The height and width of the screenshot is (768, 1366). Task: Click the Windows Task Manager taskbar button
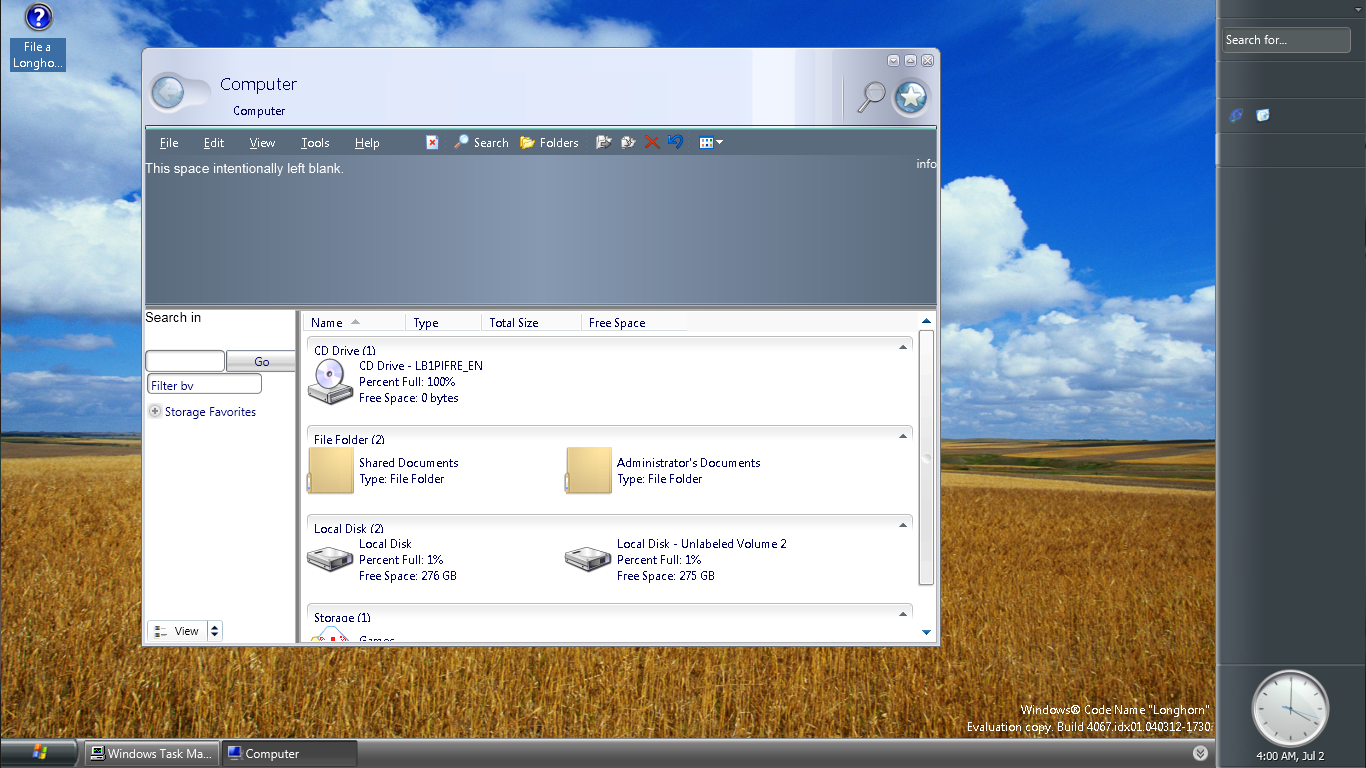tap(151, 754)
